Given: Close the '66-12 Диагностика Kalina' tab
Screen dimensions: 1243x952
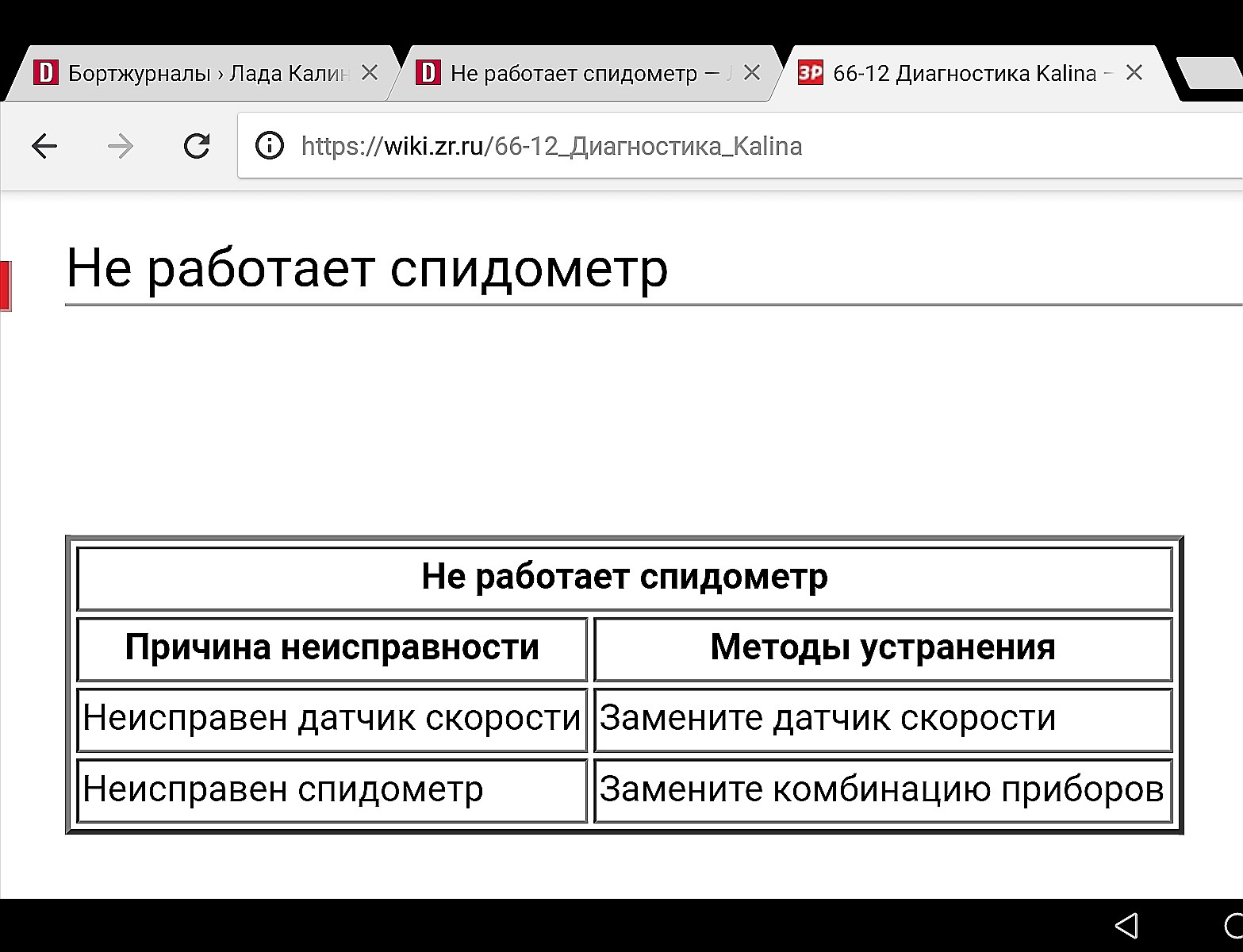Looking at the screenshot, I should pyautogui.click(x=1134, y=73).
